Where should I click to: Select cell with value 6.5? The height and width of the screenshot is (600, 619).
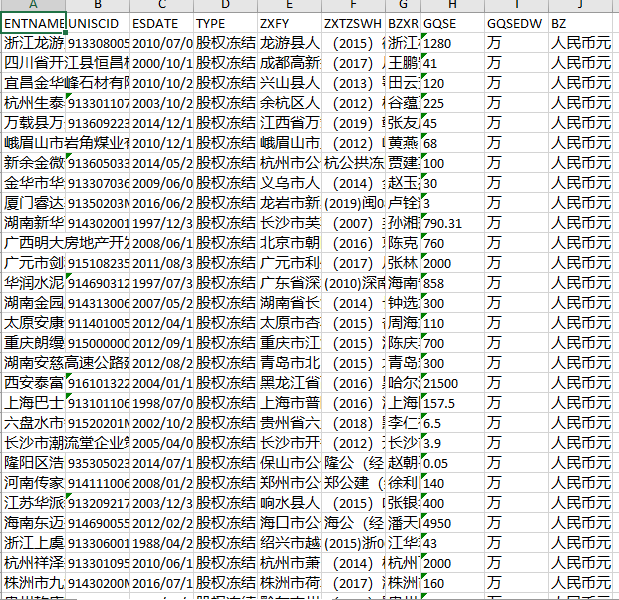pyautogui.click(x=453, y=423)
